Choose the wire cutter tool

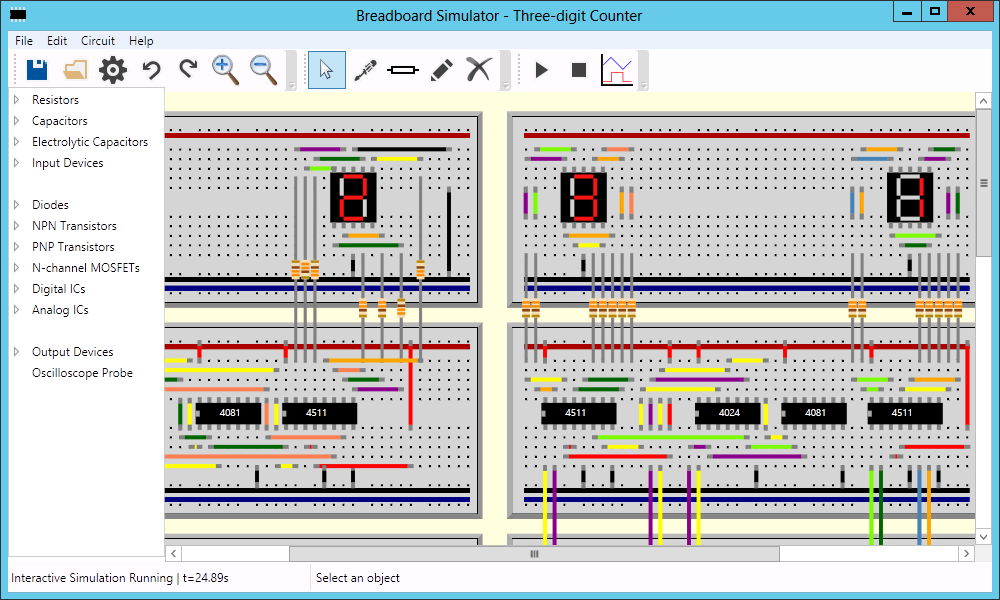(479, 69)
